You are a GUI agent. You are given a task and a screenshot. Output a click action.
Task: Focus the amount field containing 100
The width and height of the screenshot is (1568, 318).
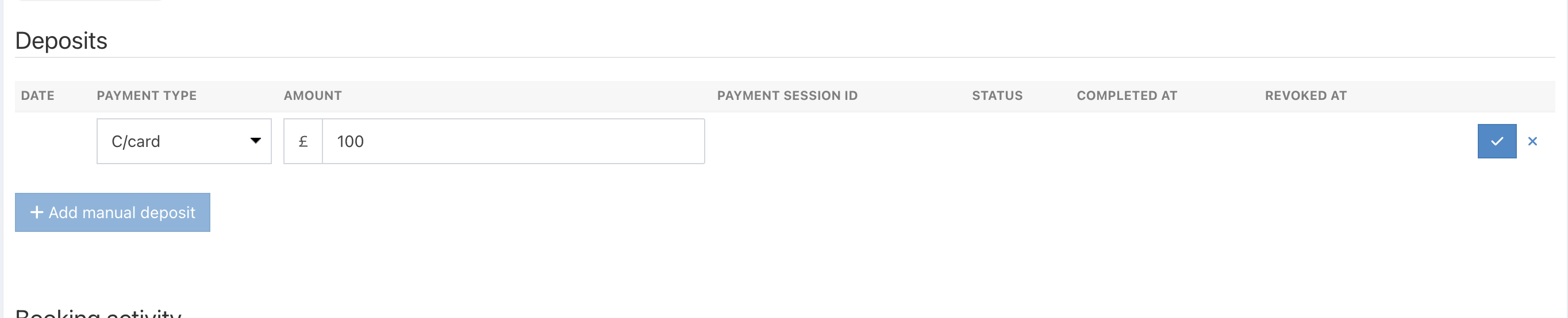coord(513,141)
